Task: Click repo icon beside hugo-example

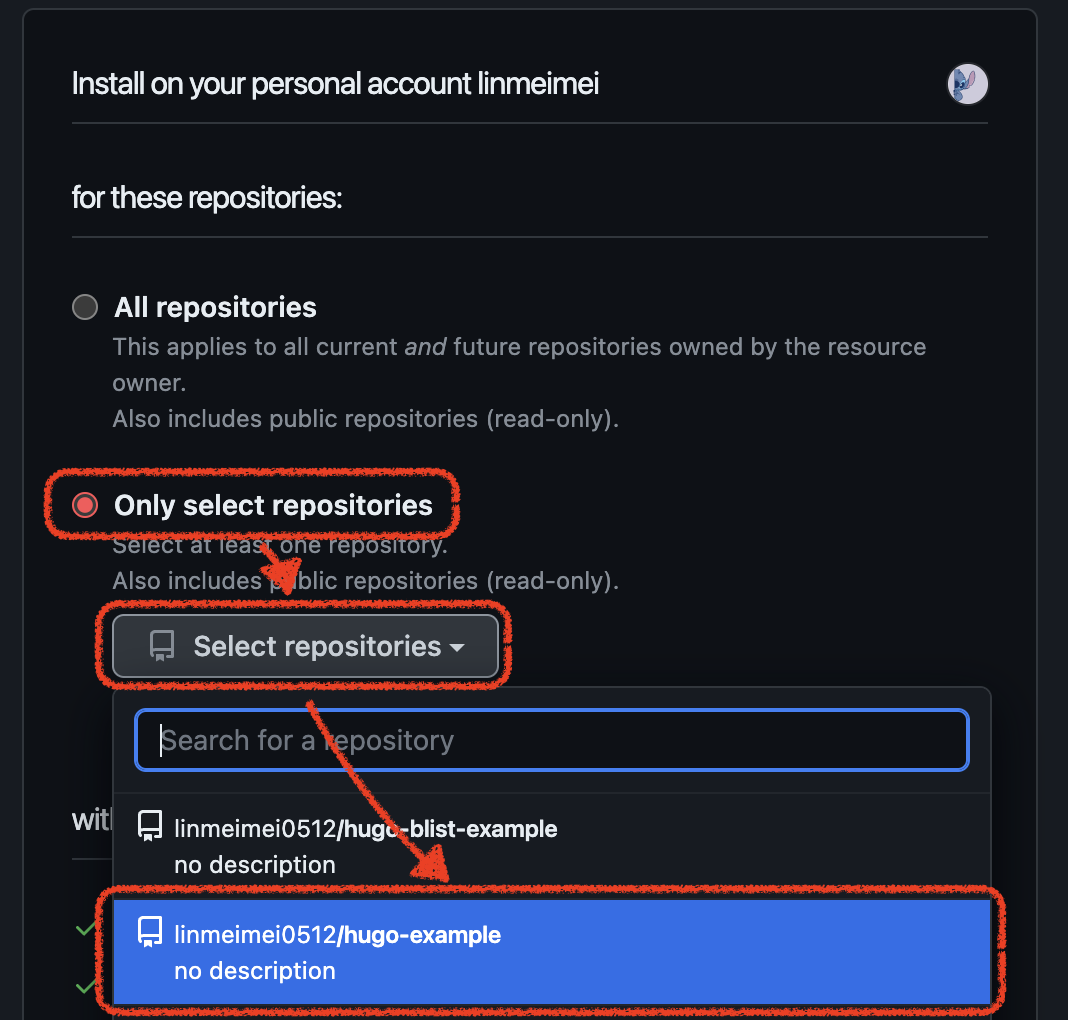Action: click(150, 931)
